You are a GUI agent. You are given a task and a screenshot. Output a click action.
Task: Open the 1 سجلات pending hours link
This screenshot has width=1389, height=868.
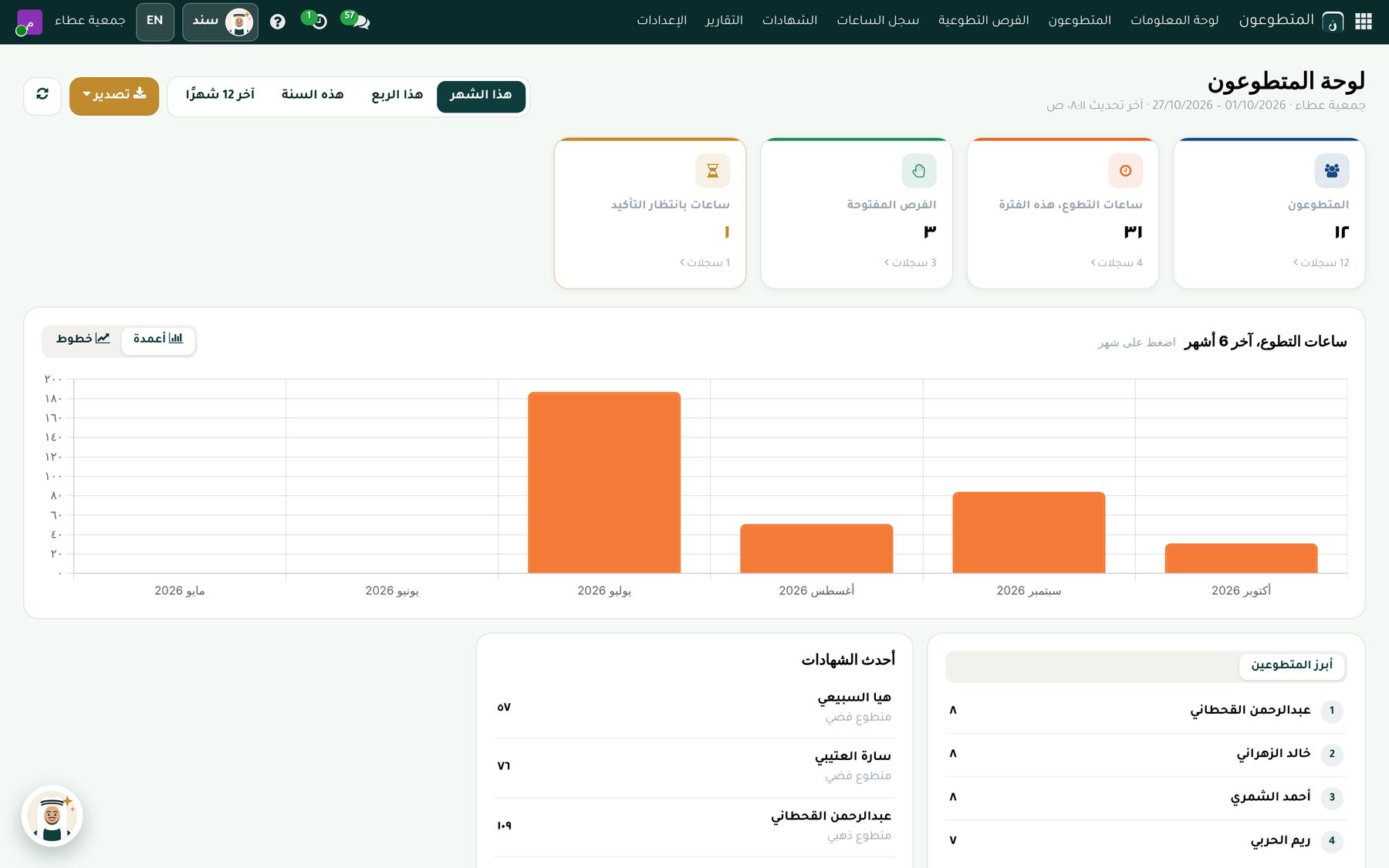[x=705, y=263]
